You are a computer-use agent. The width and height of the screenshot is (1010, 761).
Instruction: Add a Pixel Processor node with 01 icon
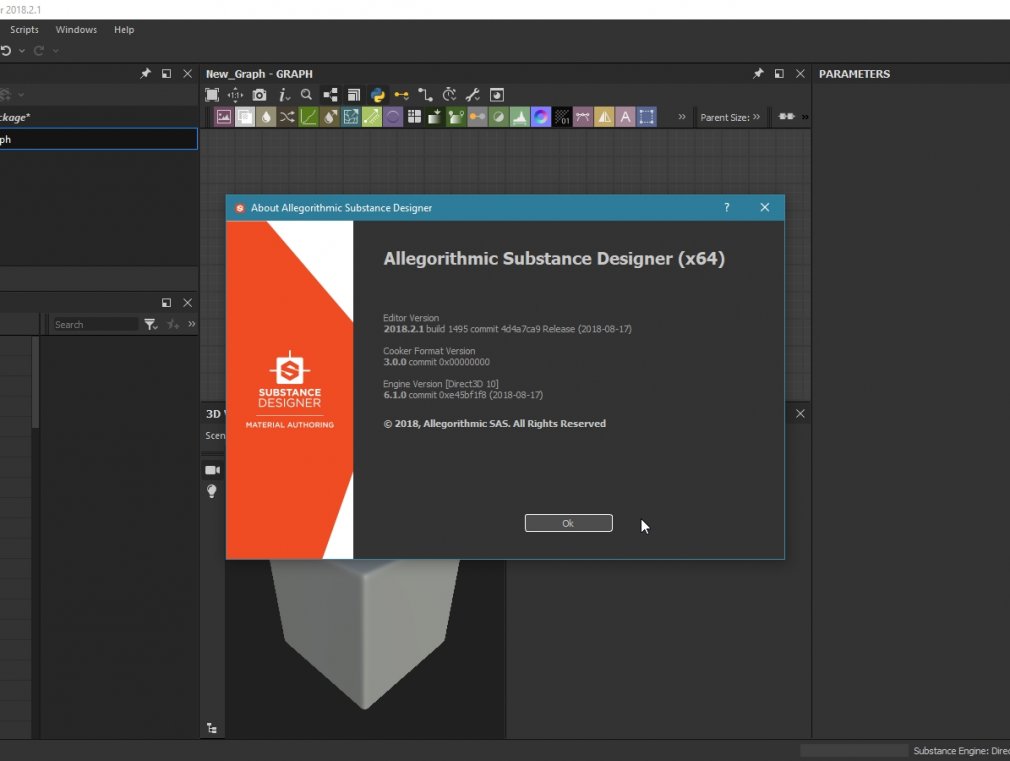(x=562, y=117)
